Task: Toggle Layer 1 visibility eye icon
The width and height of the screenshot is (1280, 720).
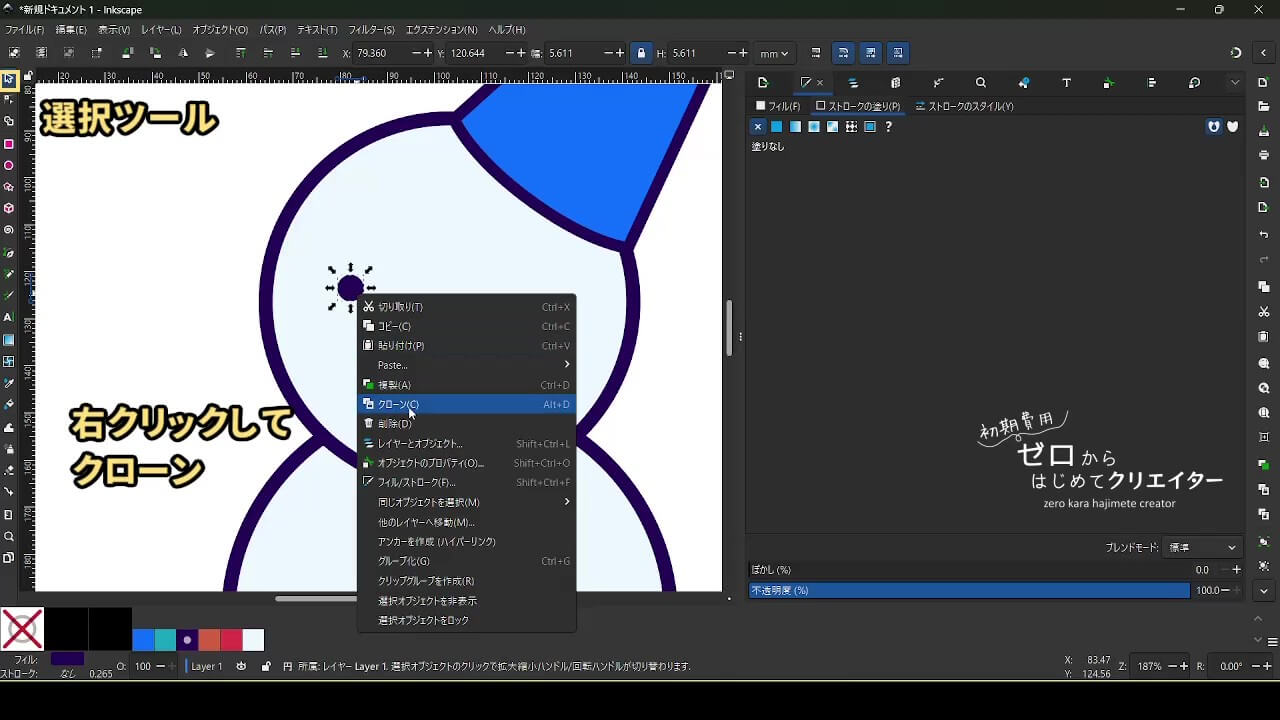Action: [x=241, y=666]
